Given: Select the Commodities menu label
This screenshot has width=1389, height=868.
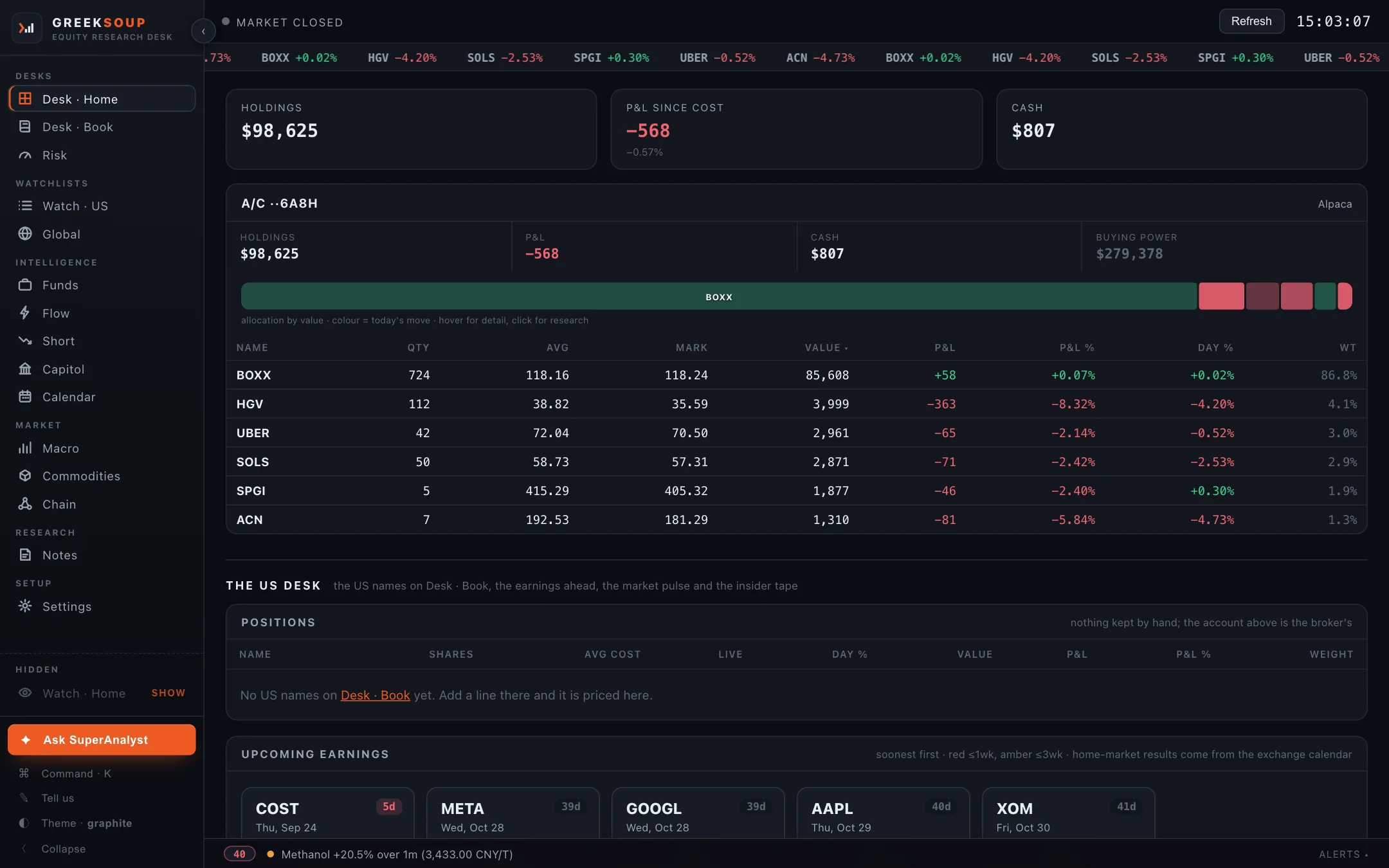Looking at the screenshot, I should (81, 476).
